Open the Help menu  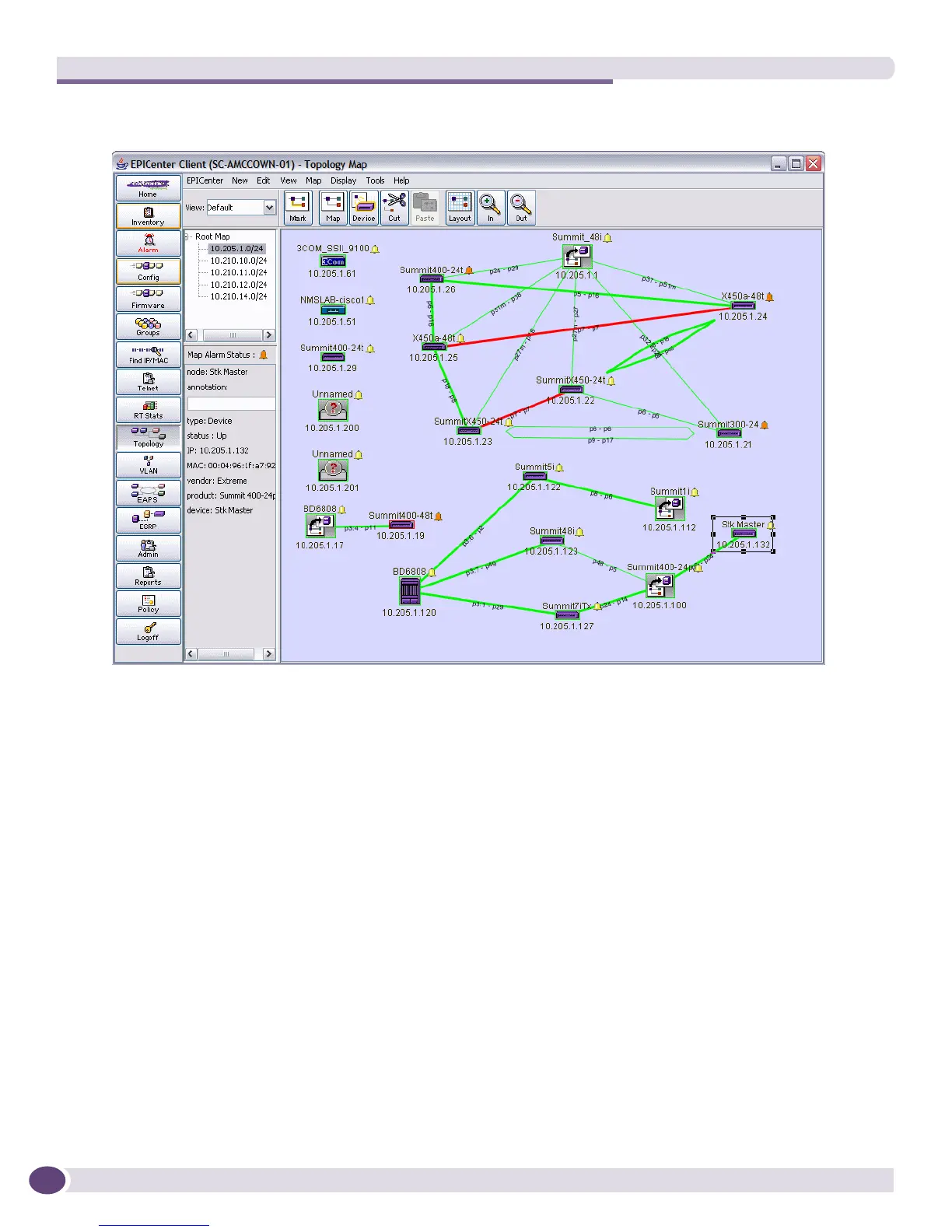401,180
